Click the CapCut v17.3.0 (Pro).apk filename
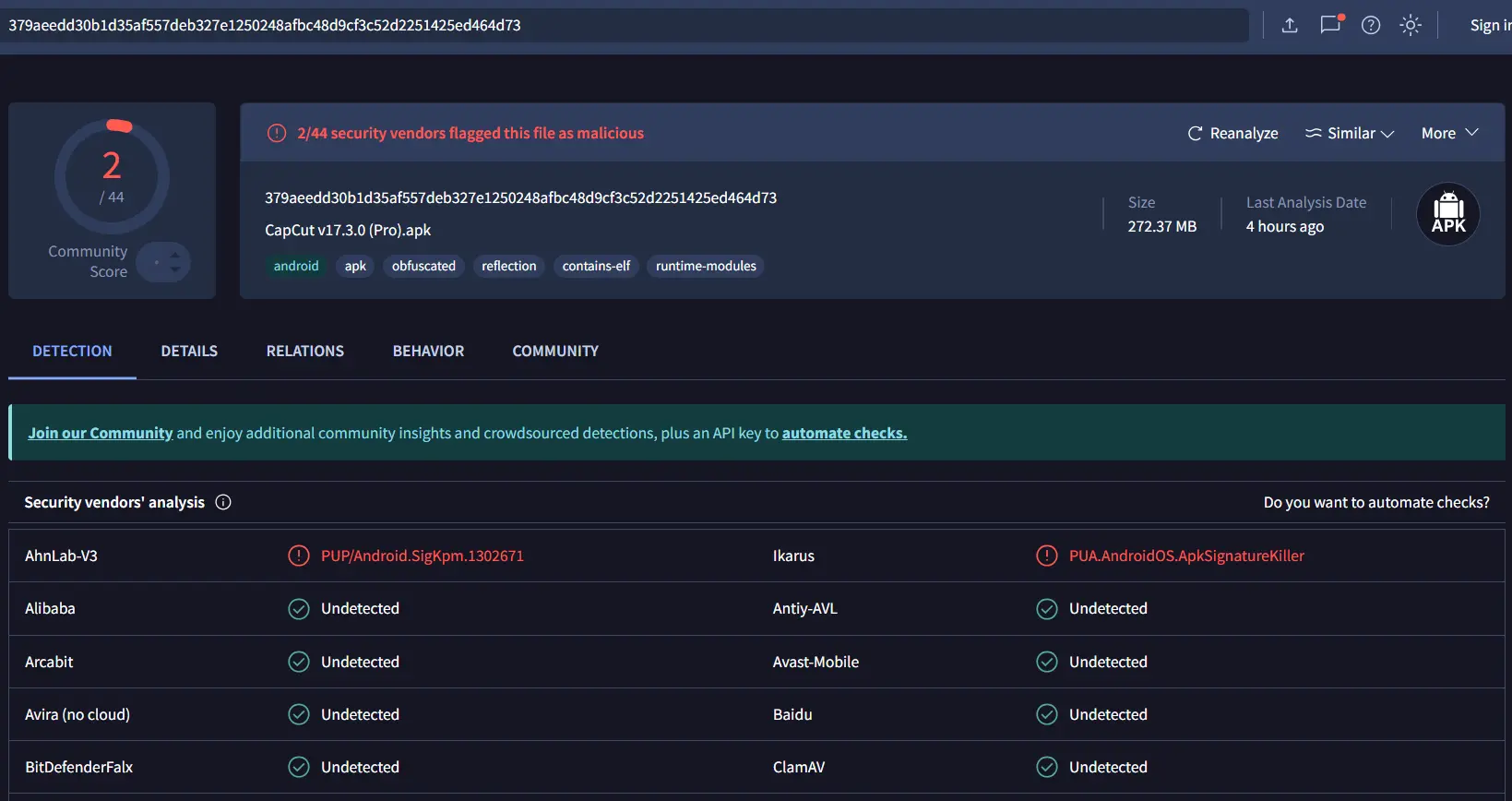This screenshot has height=801, width=1512. [348, 230]
